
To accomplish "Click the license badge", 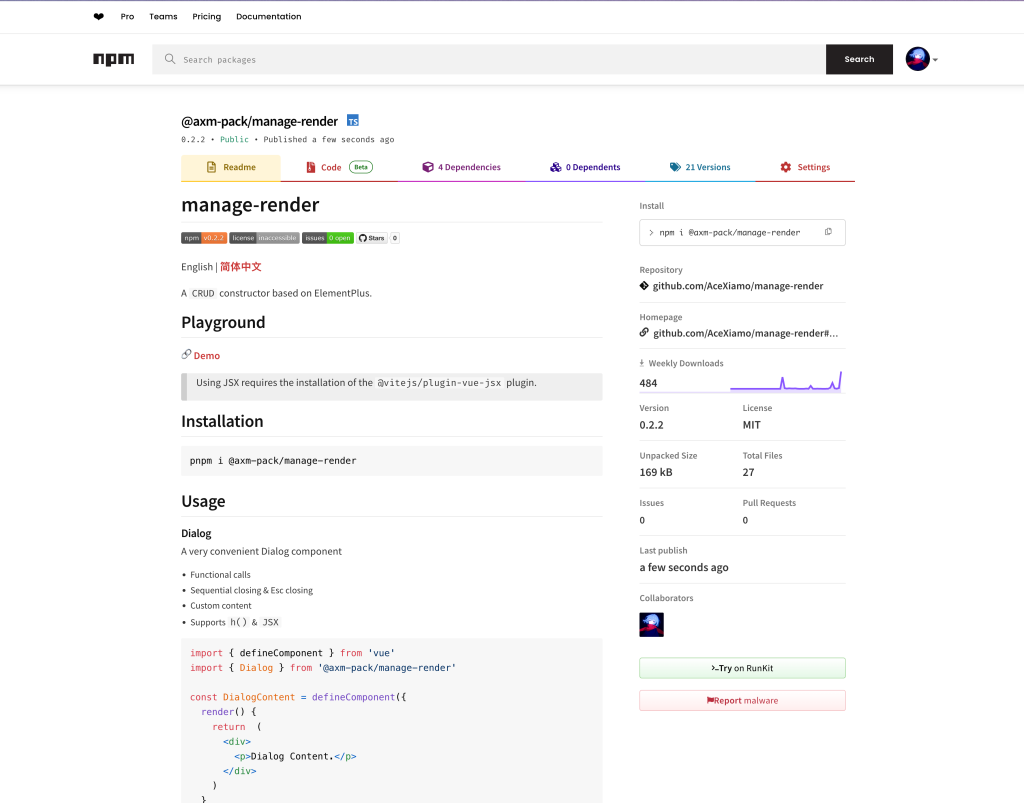I will pos(264,238).
